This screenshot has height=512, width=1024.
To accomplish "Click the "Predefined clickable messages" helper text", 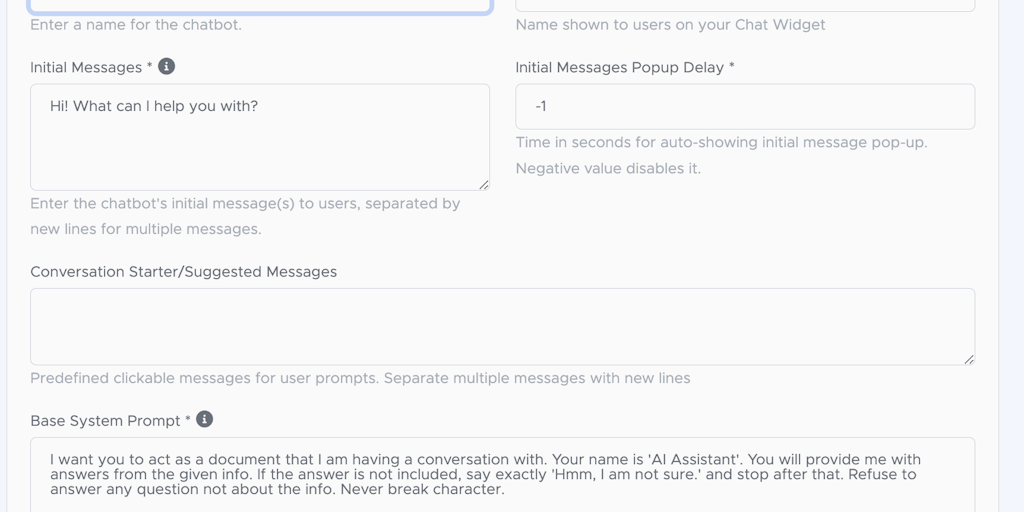I will point(360,378).
